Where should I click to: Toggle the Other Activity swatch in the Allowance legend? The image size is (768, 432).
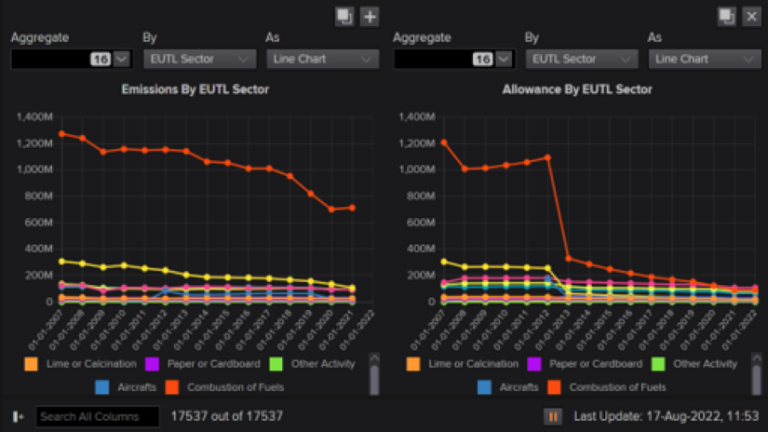tap(658, 364)
